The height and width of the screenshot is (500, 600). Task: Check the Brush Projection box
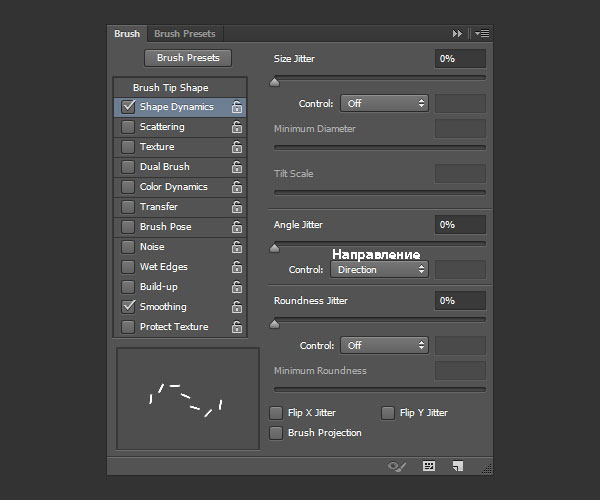[x=276, y=433]
